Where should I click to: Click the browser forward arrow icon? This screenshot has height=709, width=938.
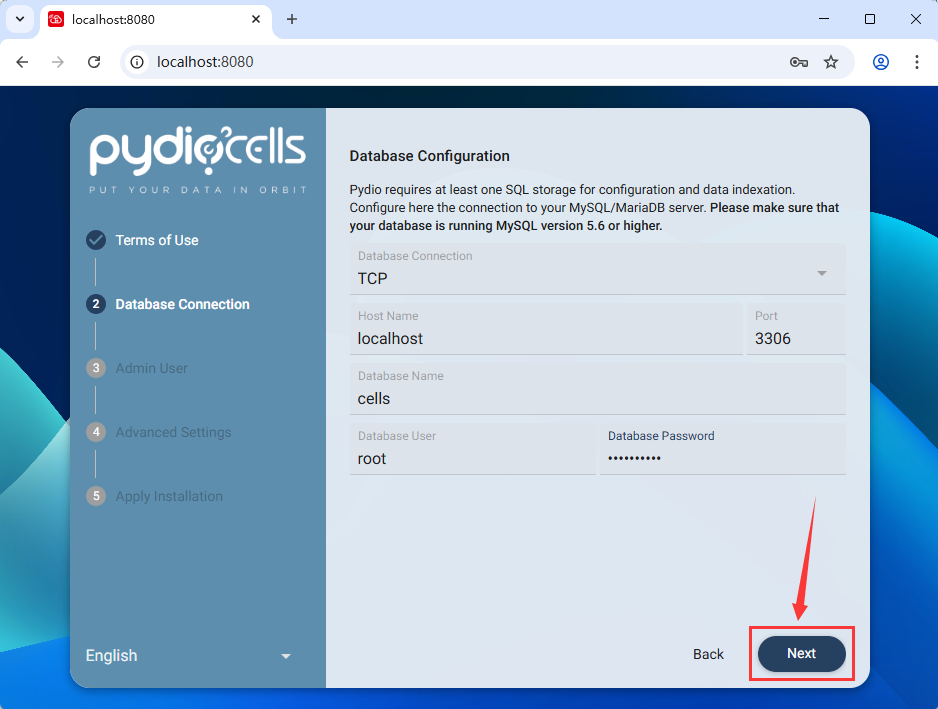click(x=57, y=62)
